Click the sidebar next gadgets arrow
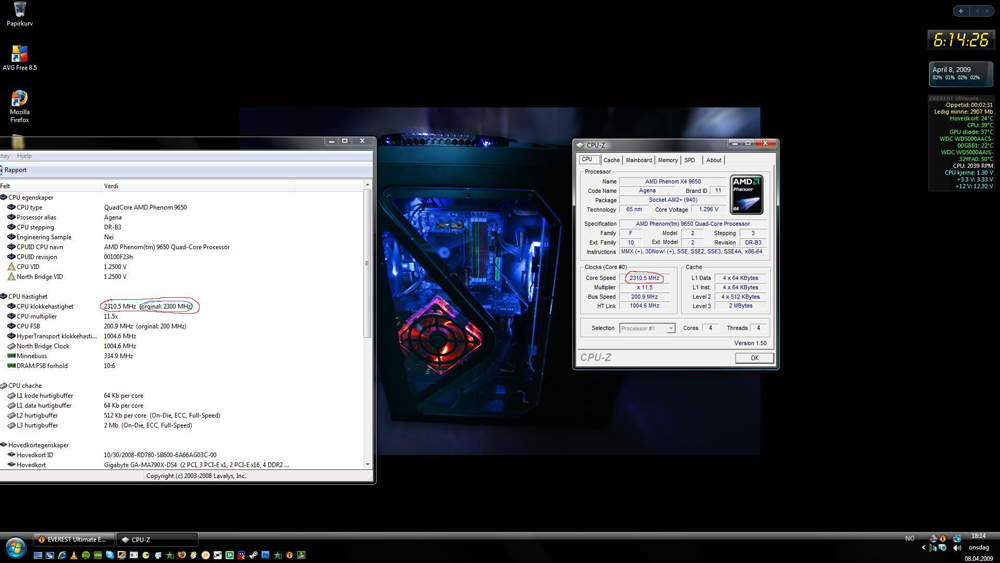The width and height of the screenshot is (1000, 563). tap(987, 10)
